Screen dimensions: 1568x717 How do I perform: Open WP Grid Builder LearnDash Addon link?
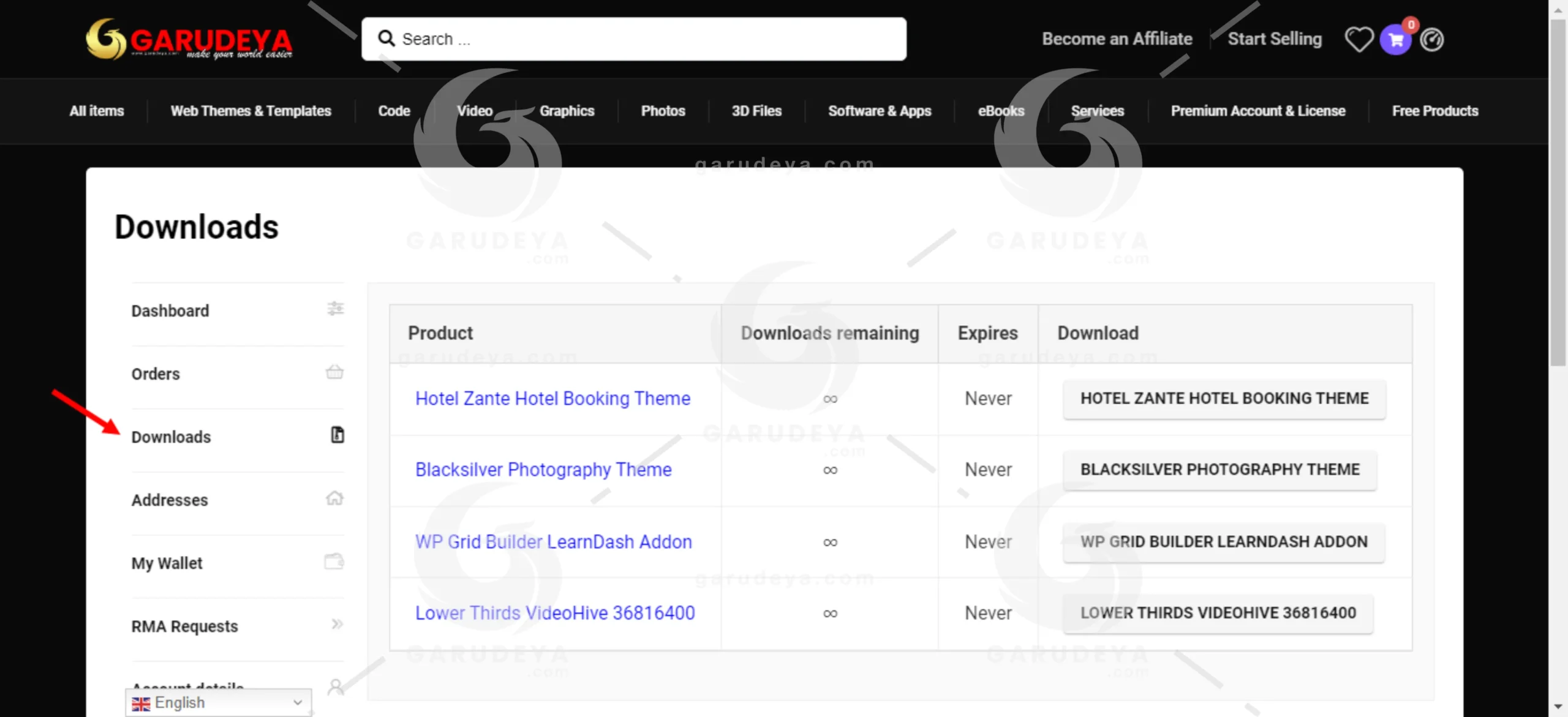point(554,542)
